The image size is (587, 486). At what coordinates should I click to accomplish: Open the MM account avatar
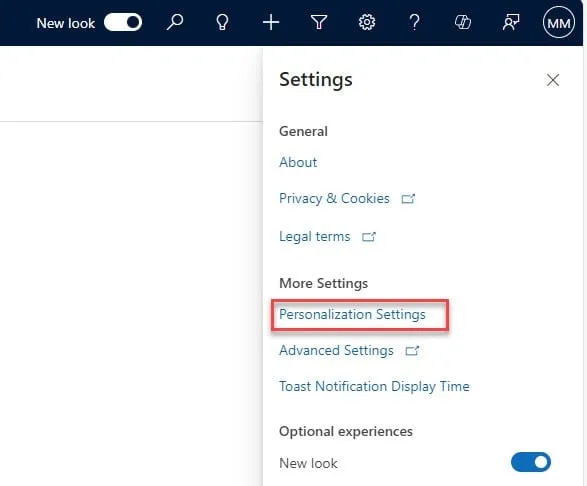click(559, 22)
